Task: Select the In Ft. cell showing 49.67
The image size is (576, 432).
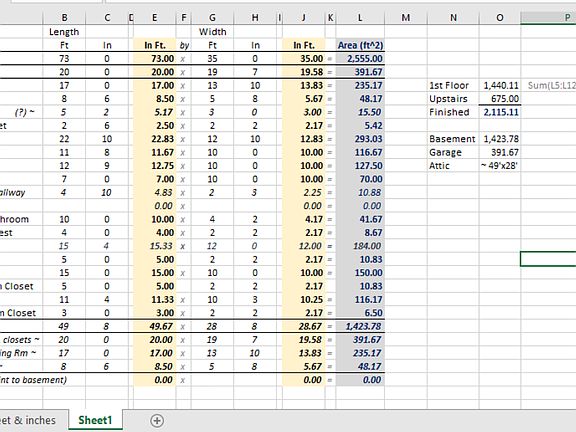Action: click(155, 327)
